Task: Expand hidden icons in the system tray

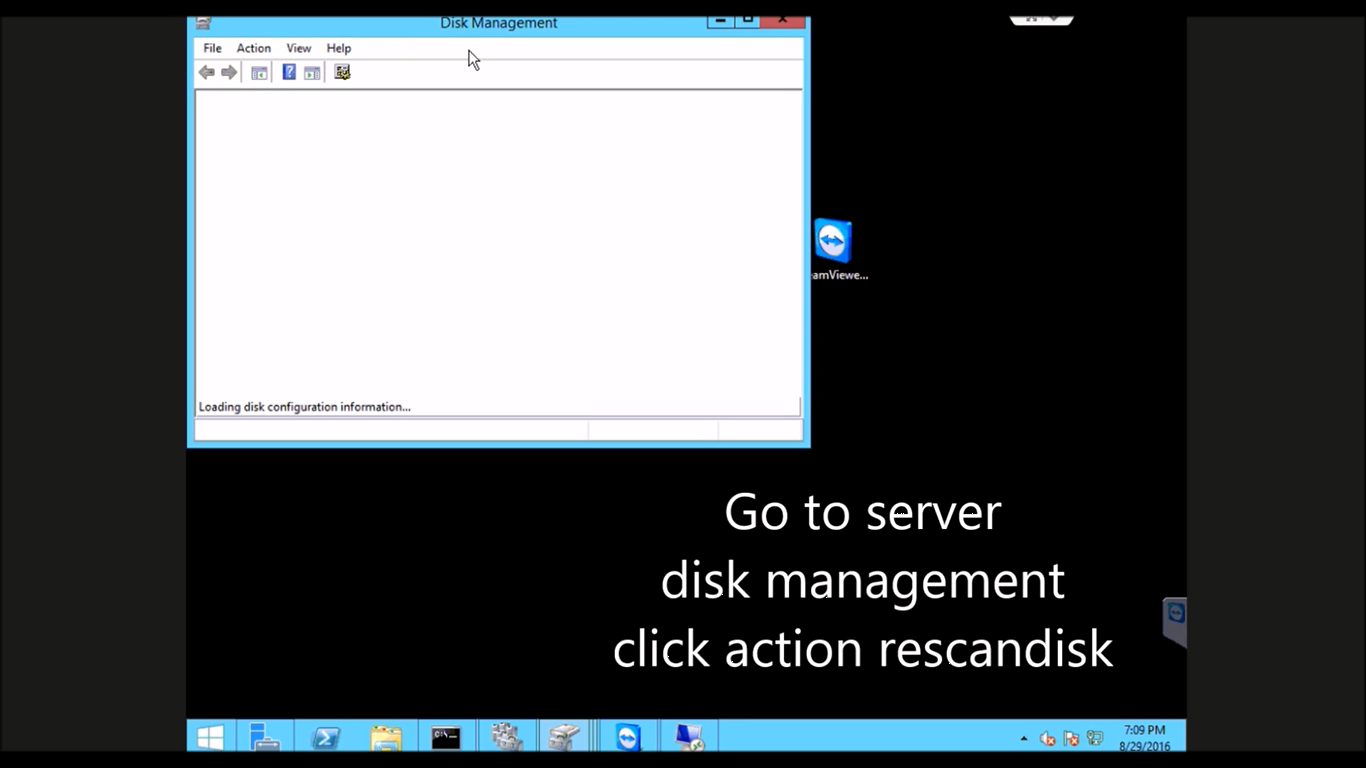Action: click(x=1023, y=739)
